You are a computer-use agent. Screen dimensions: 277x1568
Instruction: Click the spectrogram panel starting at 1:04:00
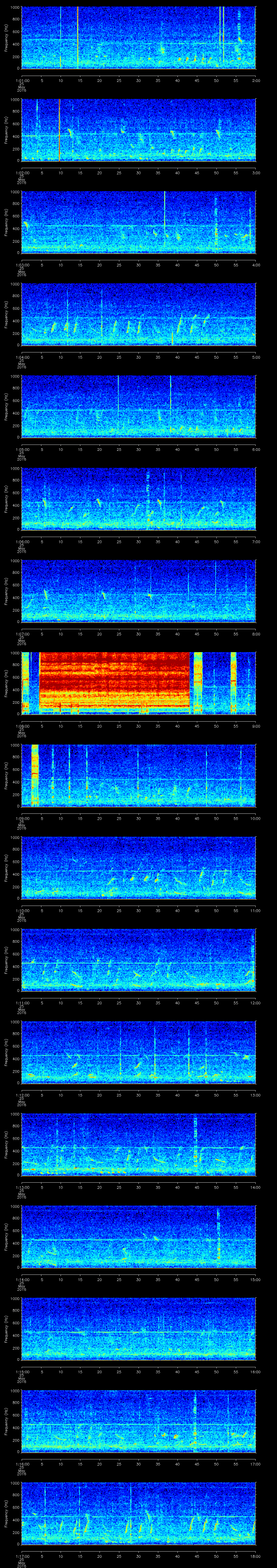coord(139,314)
